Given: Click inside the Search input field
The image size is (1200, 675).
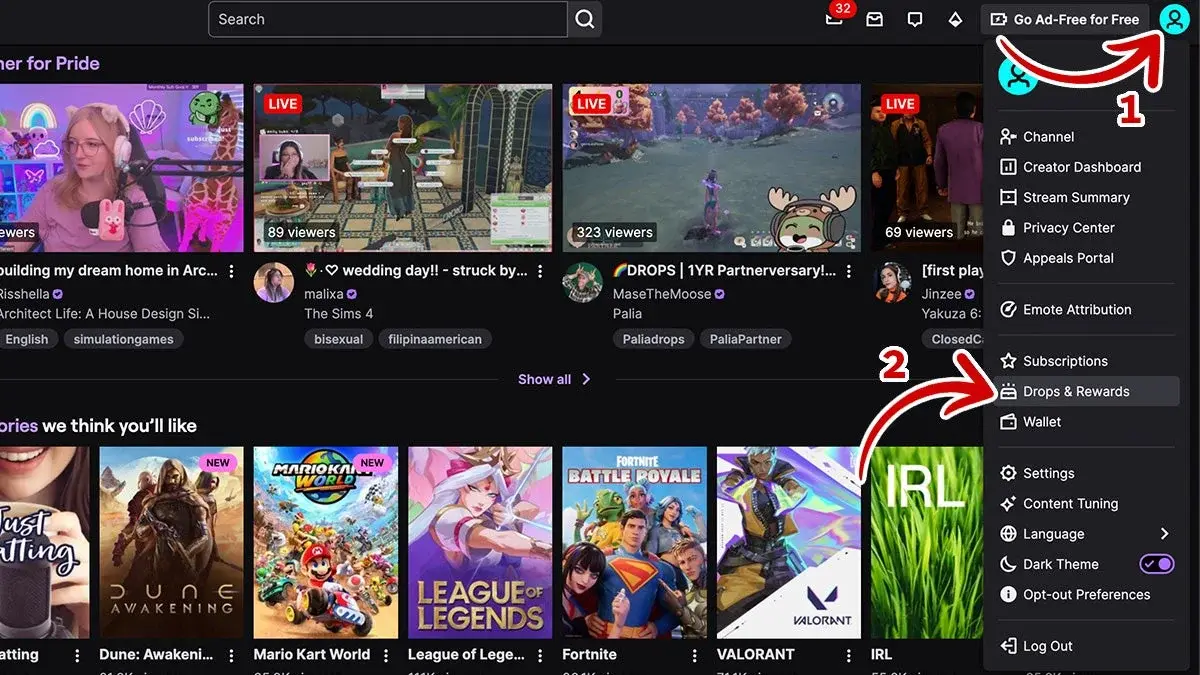Looking at the screenshot, I should click(388, 19).
